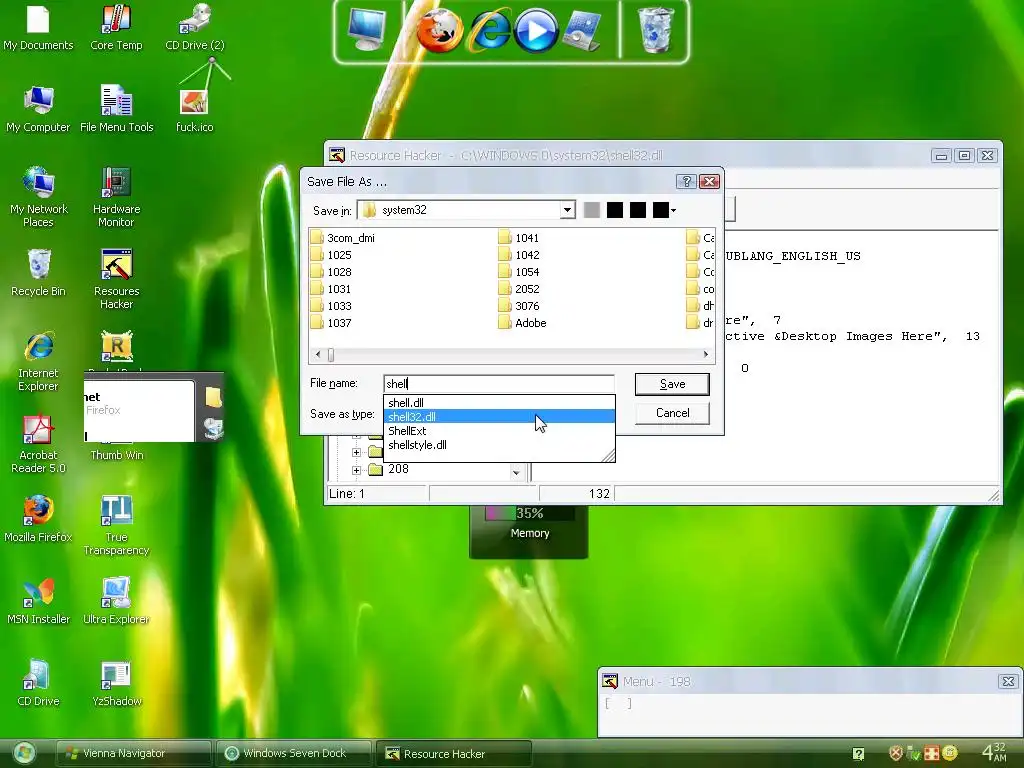Viewport: 1024px width, 768px height.
Task: Launch Firefox from the top dock
Action: (x=440, y=30)
